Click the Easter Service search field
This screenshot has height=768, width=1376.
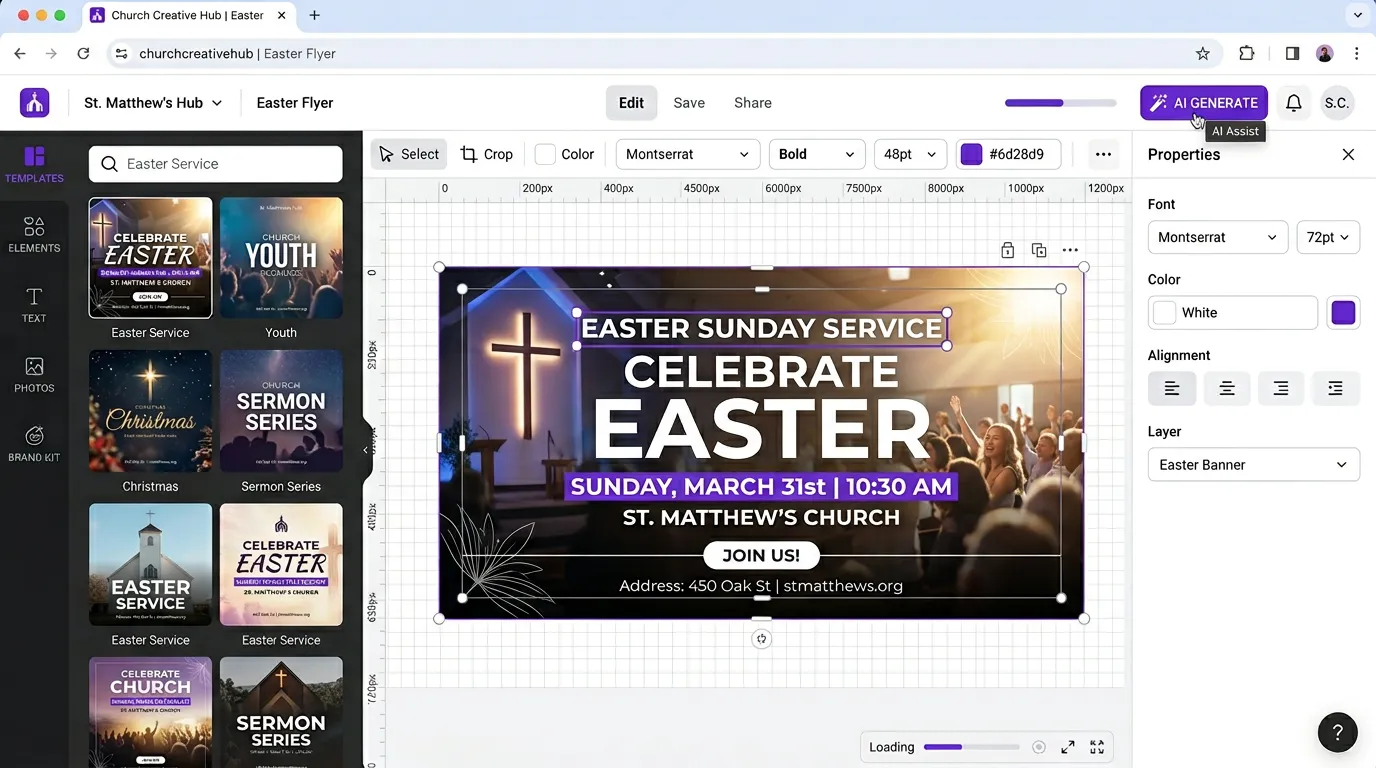[x=215, y=163]
